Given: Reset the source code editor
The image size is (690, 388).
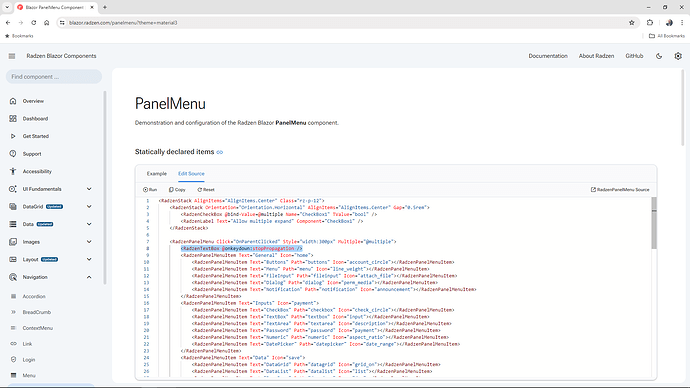Looking at the screenshot, I should [x=206, y=190].
